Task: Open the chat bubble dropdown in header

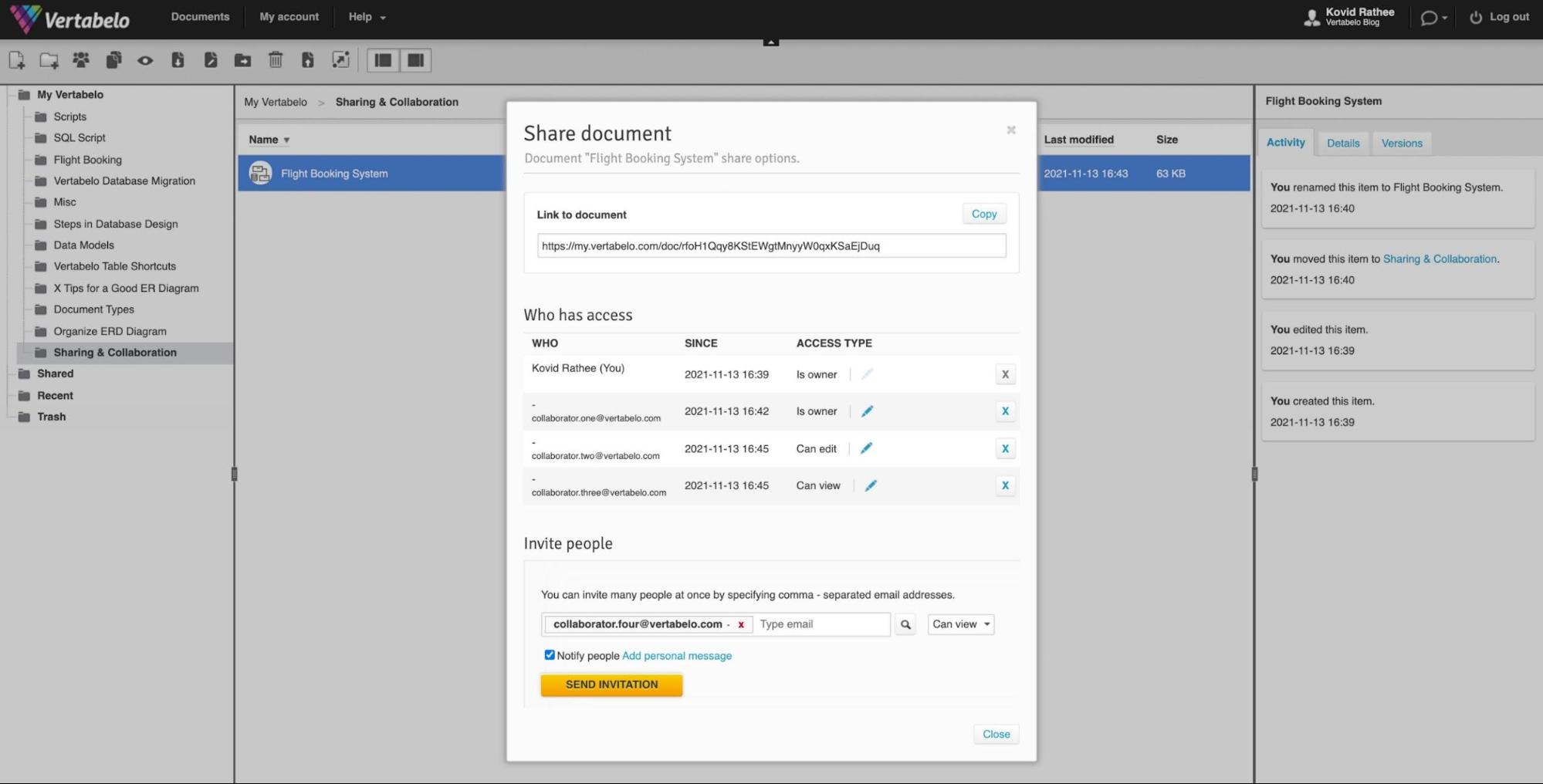Action: click(x=1433, y=18)
